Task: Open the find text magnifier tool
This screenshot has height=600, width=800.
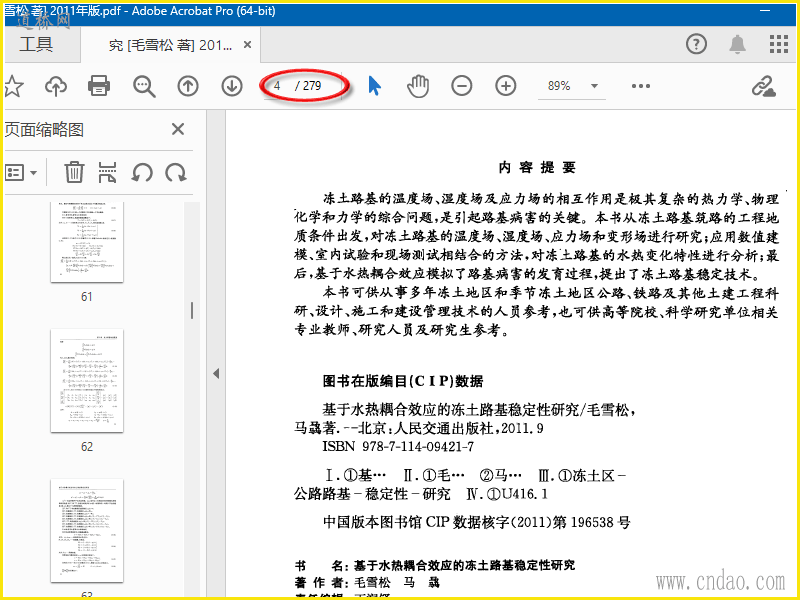Action: coord(144,86)
